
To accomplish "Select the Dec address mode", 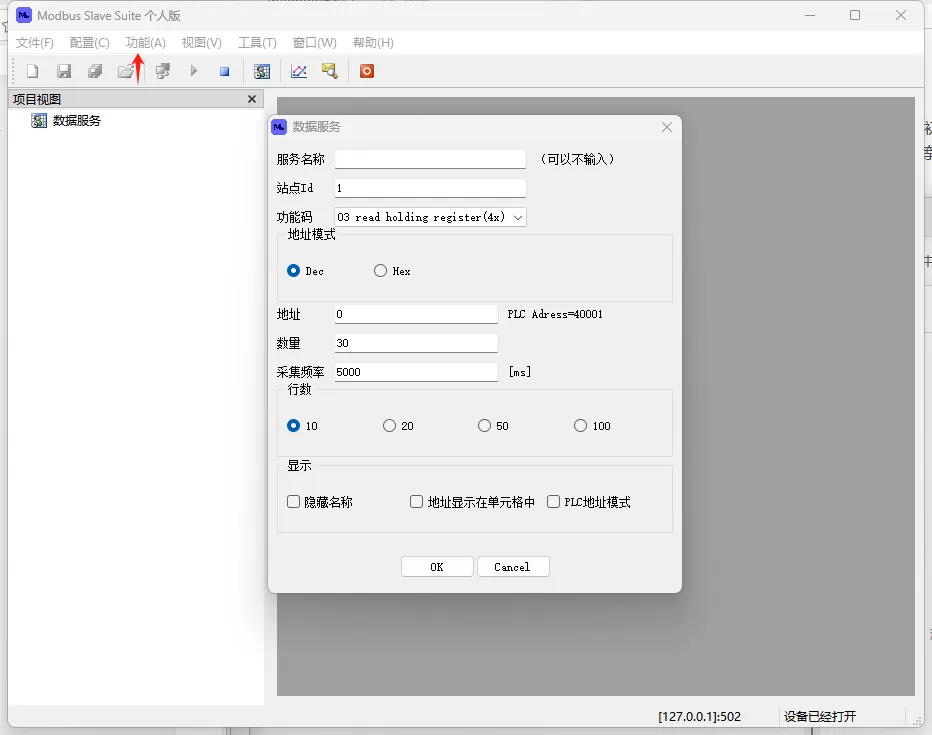I will (x=293, y=271).
